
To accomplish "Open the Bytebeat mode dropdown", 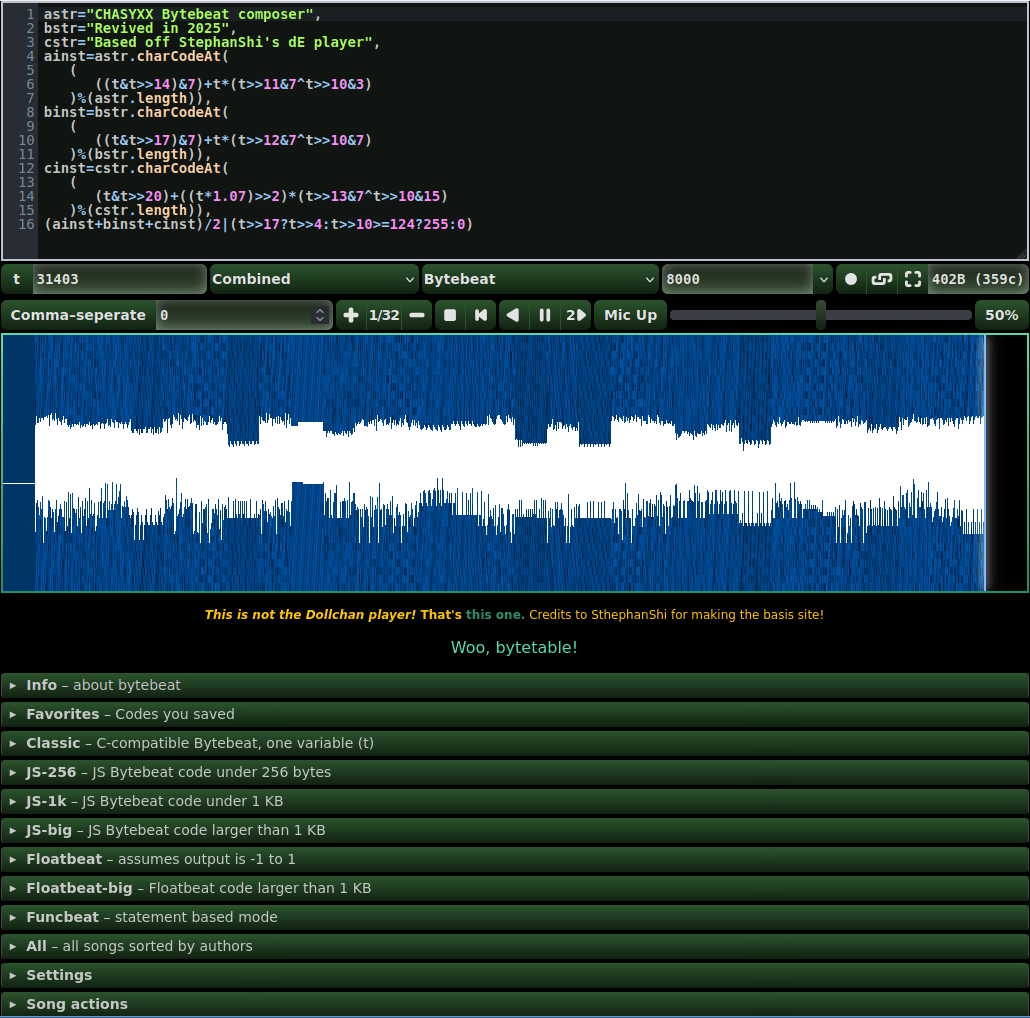I will click(x=540, y=280).
